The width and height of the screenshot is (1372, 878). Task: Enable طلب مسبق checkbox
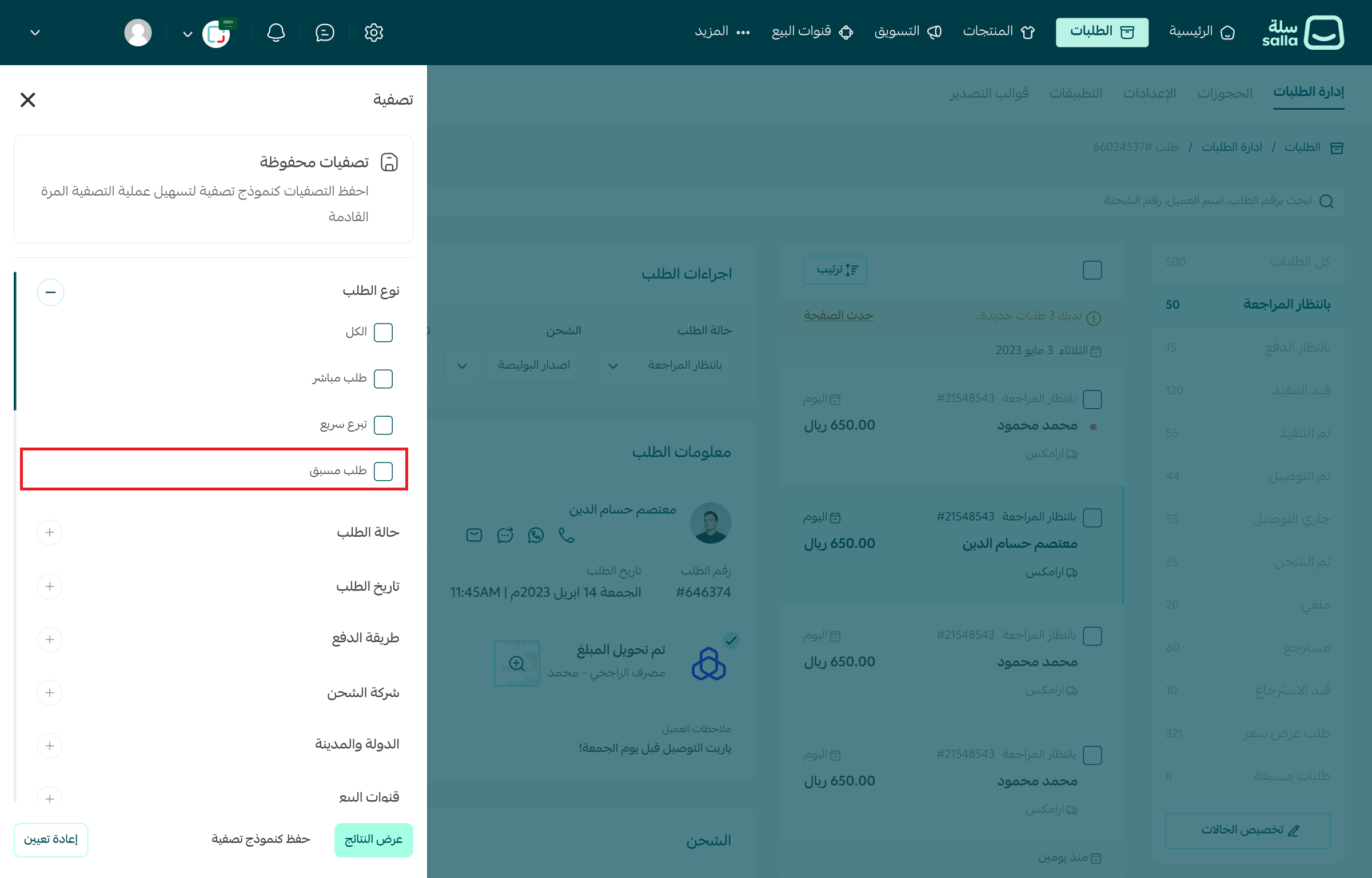pyautogui.click(x=383, y=471)
